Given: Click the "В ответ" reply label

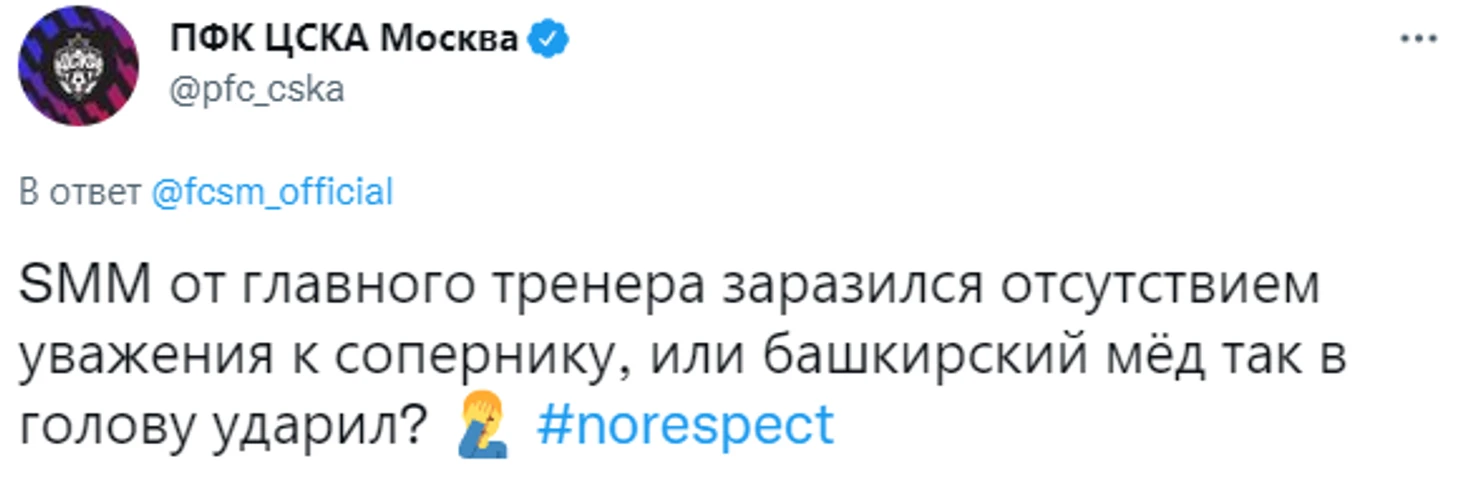Looking at the screenshot, I should tap(80, 193).
